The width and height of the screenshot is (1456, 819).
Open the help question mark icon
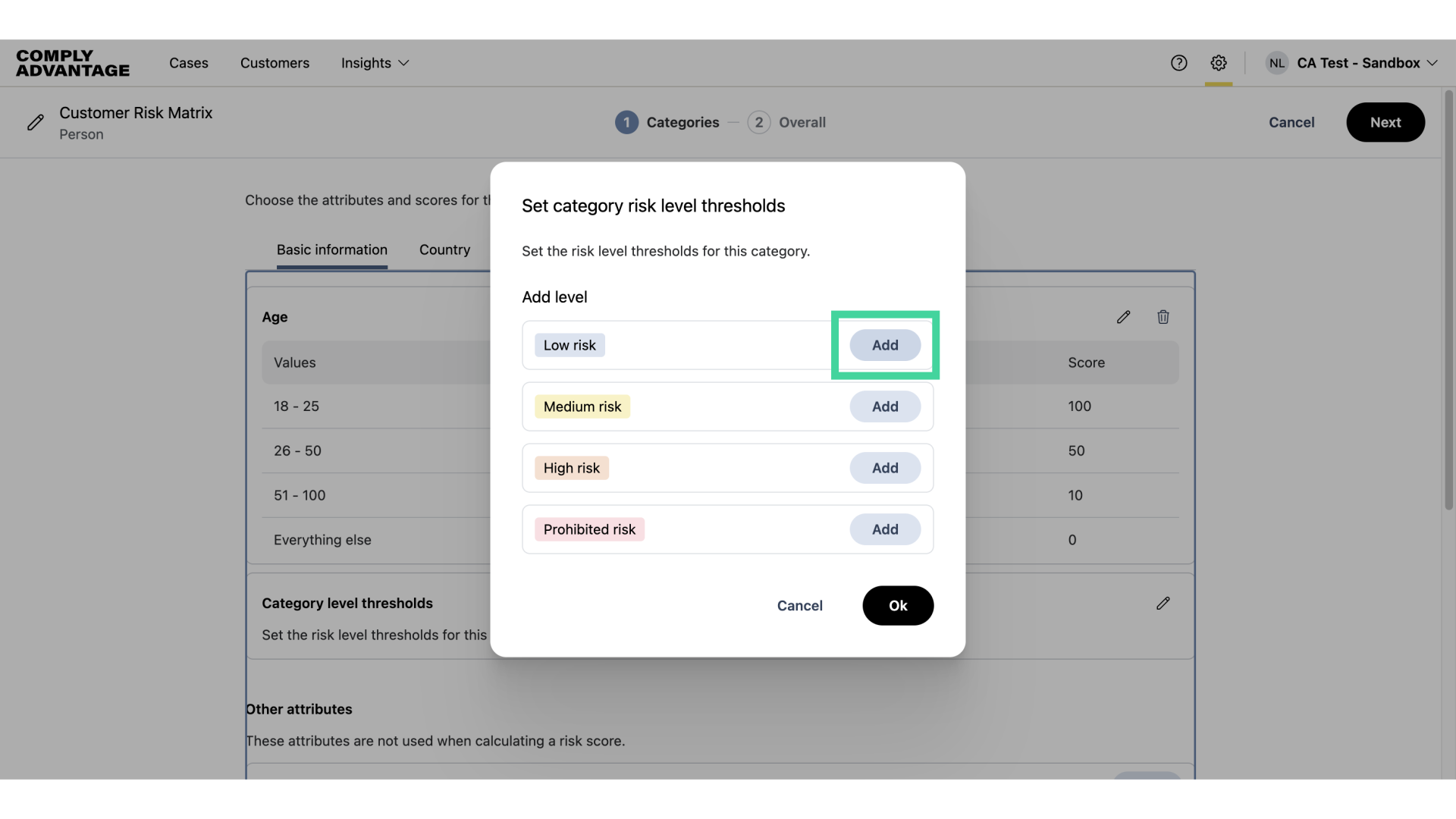(x=1178, y=63)
